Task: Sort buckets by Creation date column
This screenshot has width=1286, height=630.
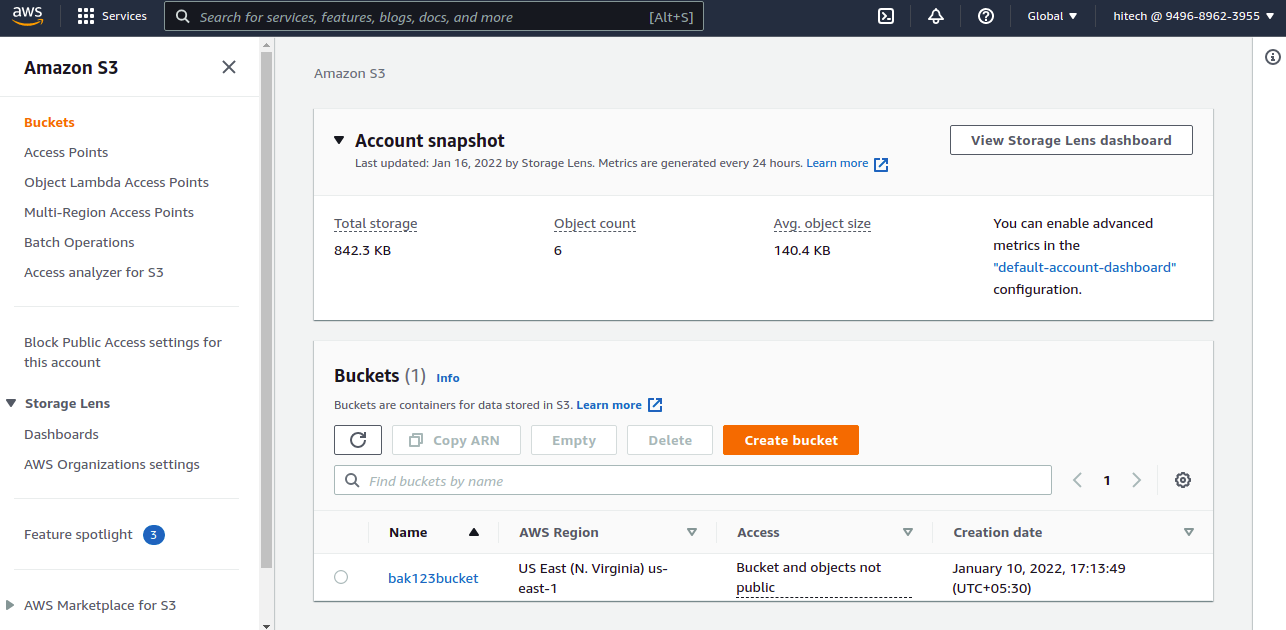Action: [x=1189, y=532]
